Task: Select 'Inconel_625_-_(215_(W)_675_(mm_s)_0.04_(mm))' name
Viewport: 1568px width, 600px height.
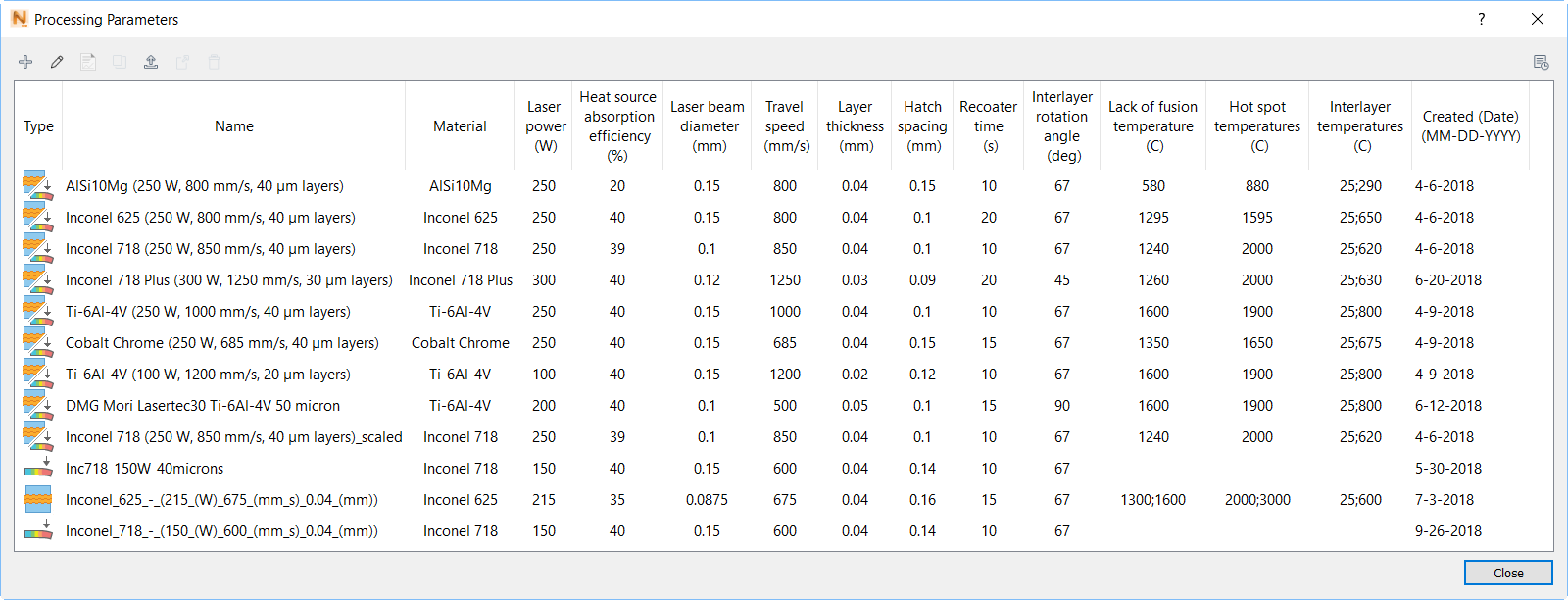Action: [x=221, y=499]
